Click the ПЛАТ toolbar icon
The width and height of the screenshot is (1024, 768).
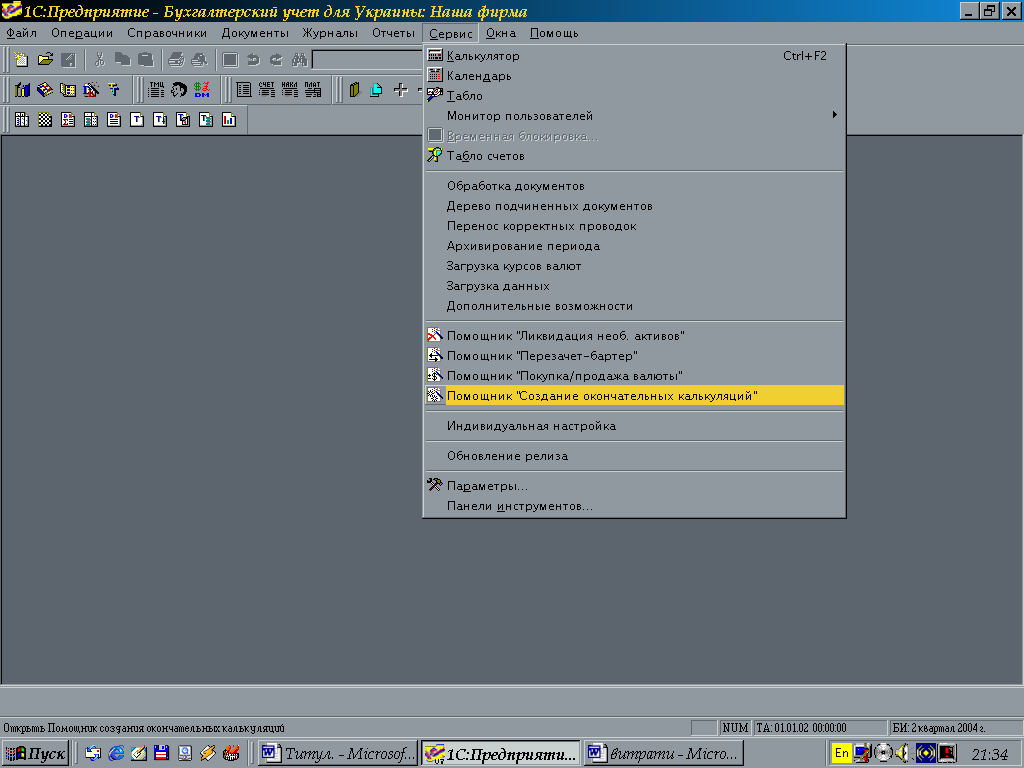click(x=313, y=89)
